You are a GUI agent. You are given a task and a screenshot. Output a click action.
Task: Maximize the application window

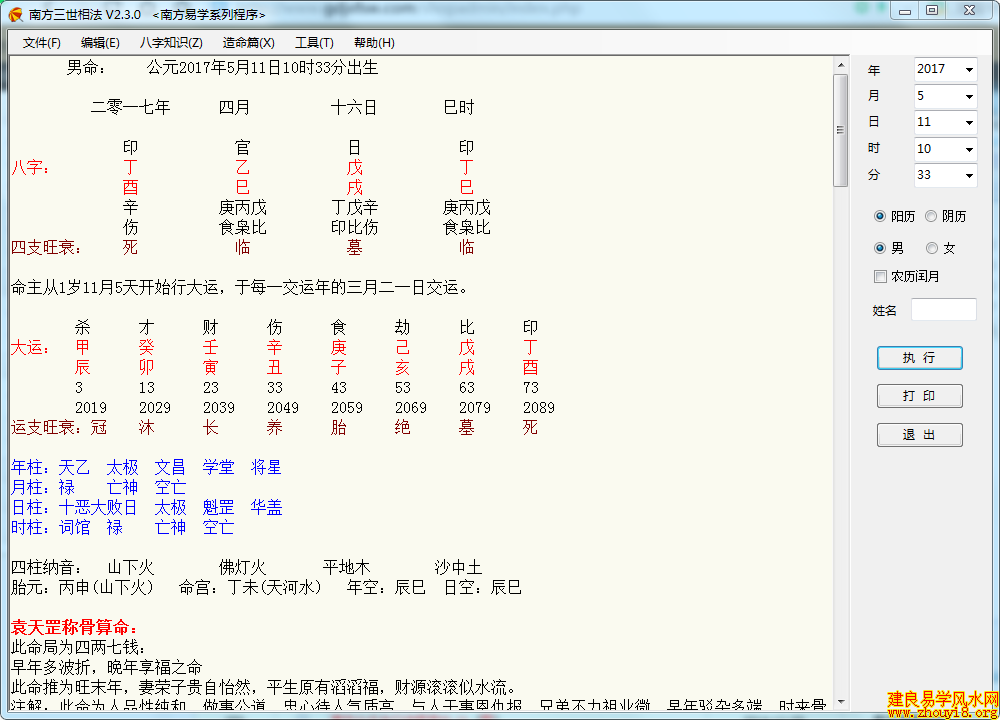pos(931,11)
